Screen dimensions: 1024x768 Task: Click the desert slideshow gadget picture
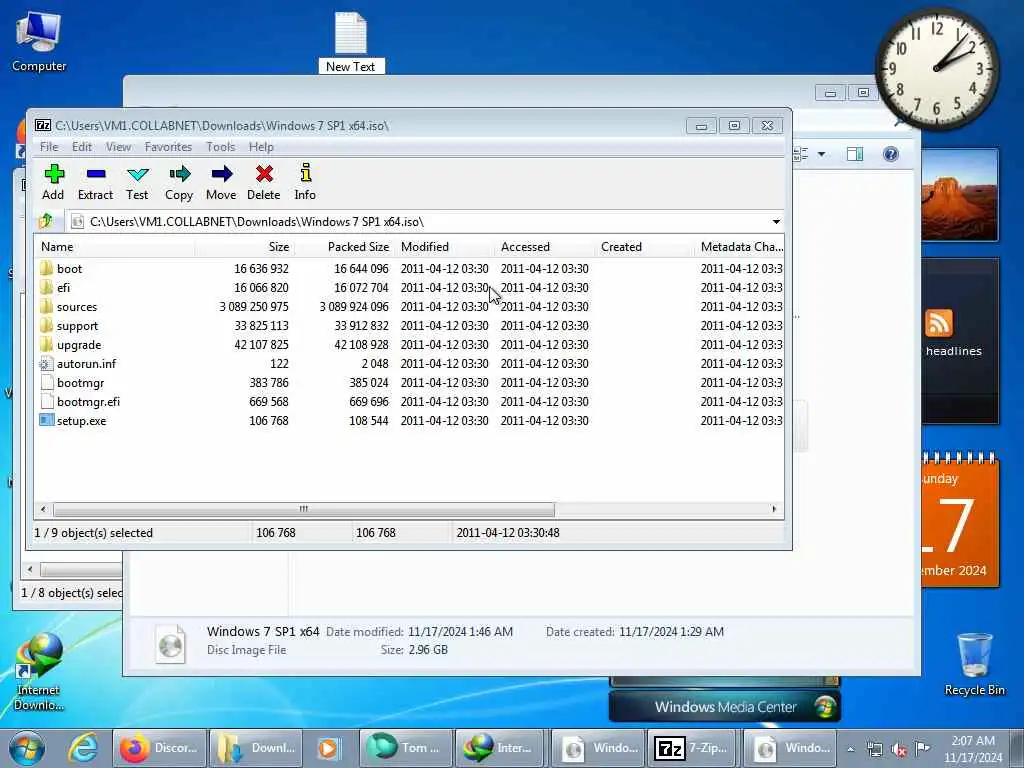click(959, 195)
